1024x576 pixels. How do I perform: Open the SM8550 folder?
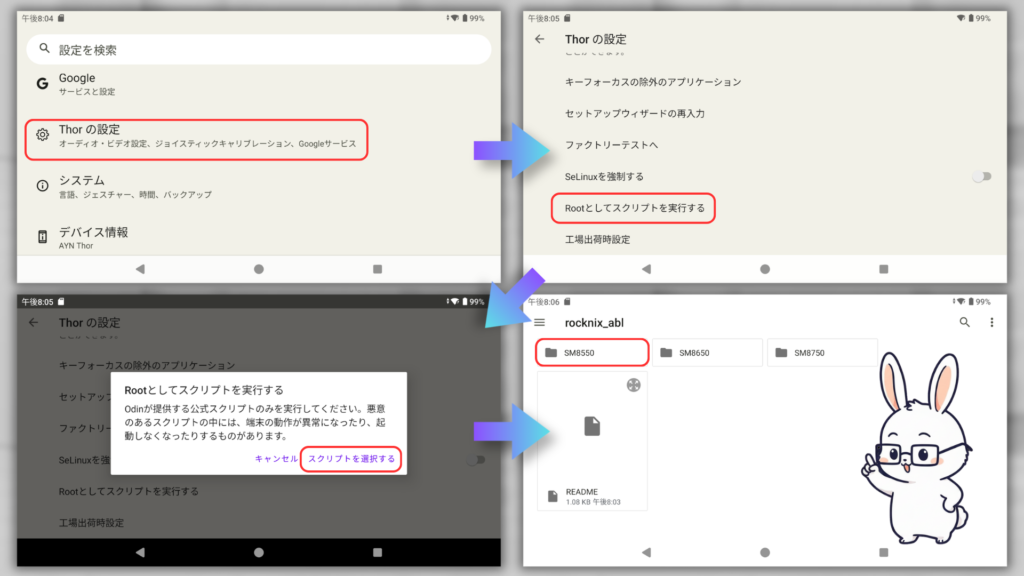tap(592, 353)
